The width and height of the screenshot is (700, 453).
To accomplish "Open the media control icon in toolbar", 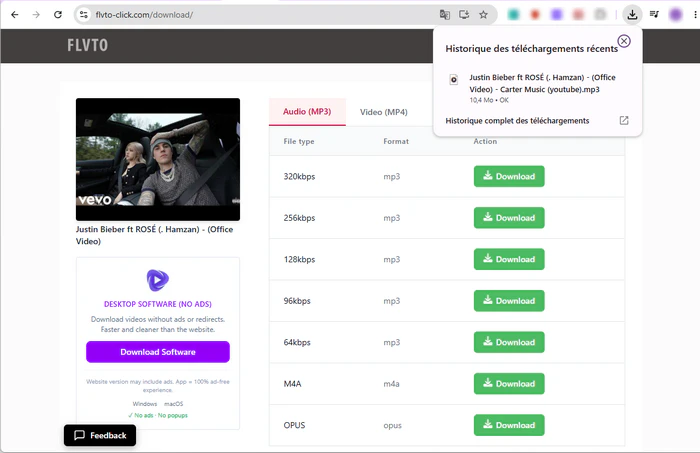I will (654, 15).
